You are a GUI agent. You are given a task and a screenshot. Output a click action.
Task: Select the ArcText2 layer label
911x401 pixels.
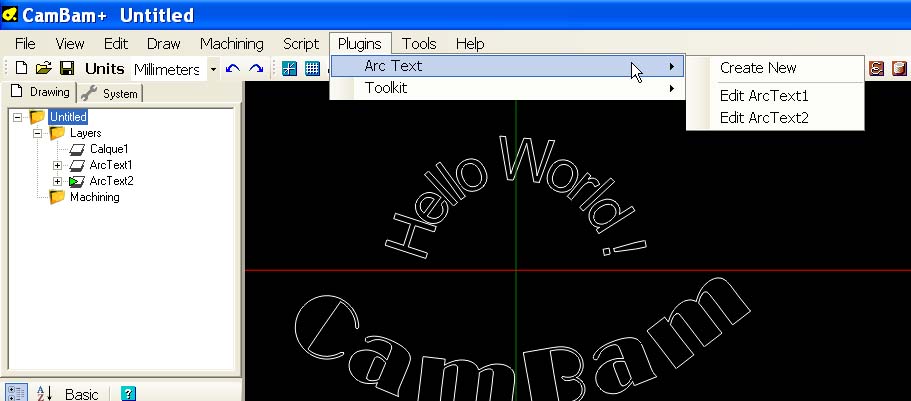111,181
